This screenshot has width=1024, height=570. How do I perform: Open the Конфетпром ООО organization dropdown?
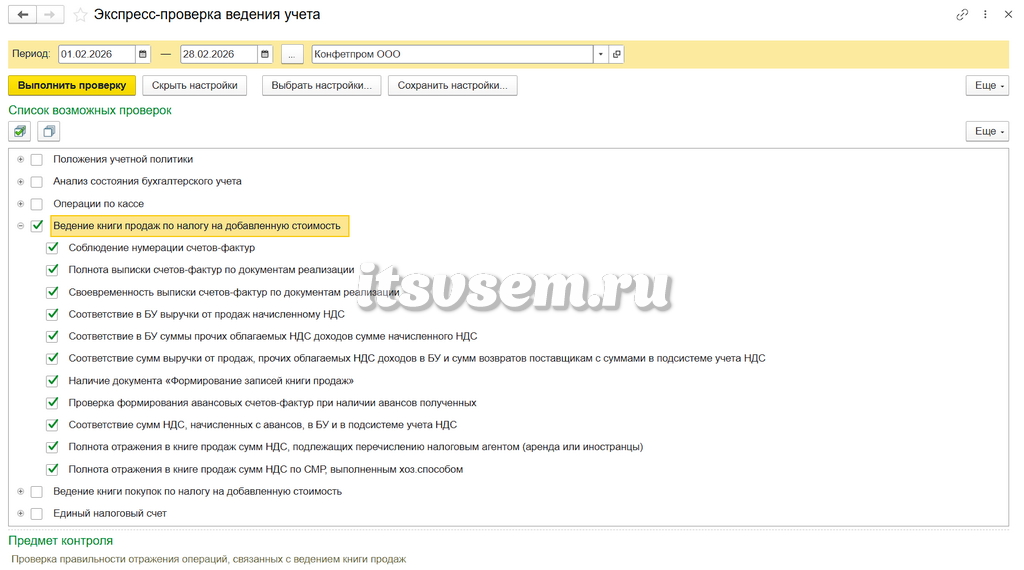601,54
